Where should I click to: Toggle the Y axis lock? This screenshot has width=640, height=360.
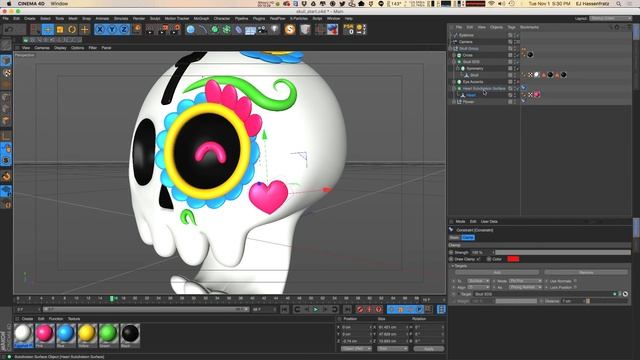tap(112, 29)
